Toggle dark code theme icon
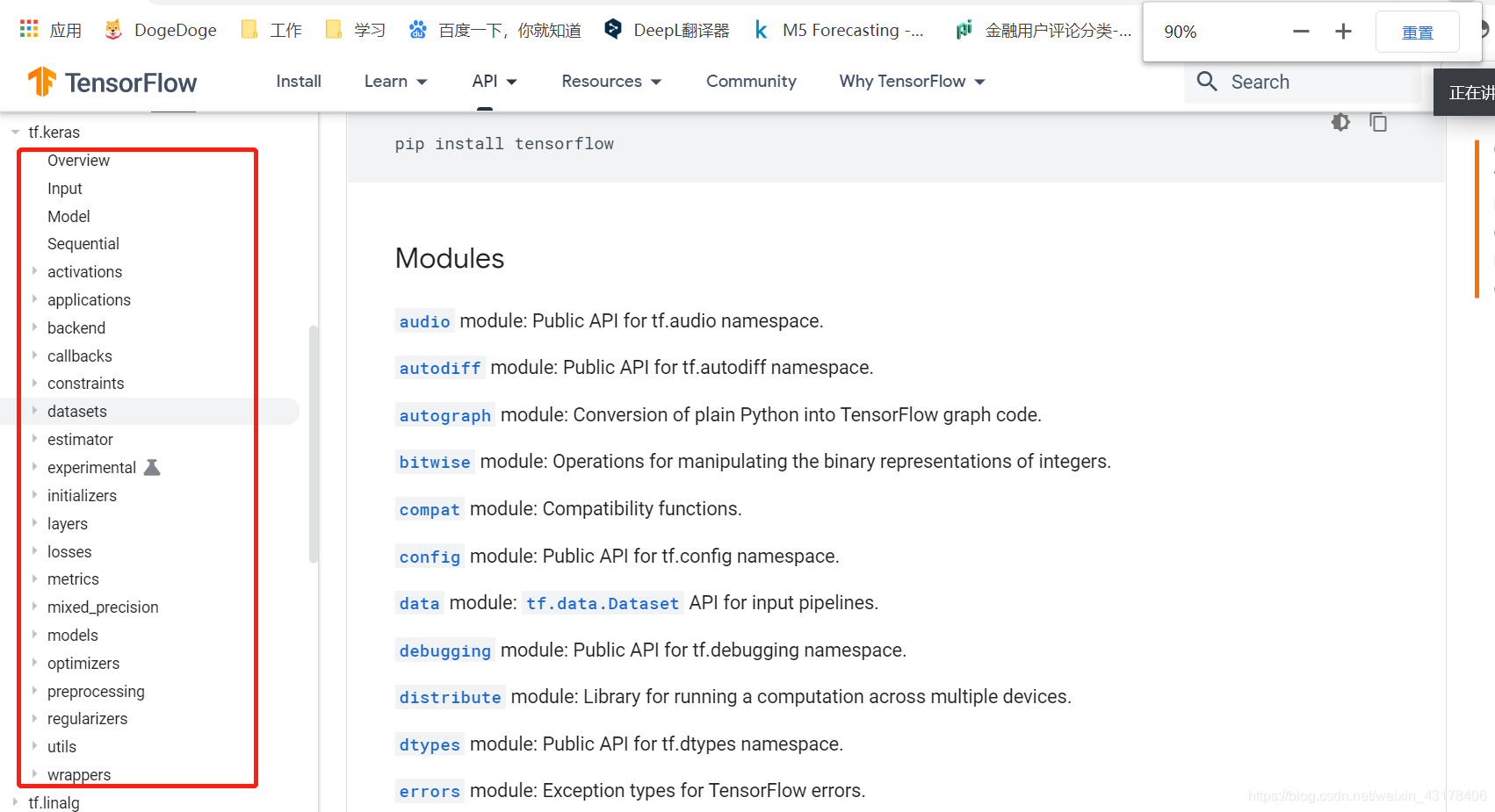The image size is (1495, 812). point(1340,122)
